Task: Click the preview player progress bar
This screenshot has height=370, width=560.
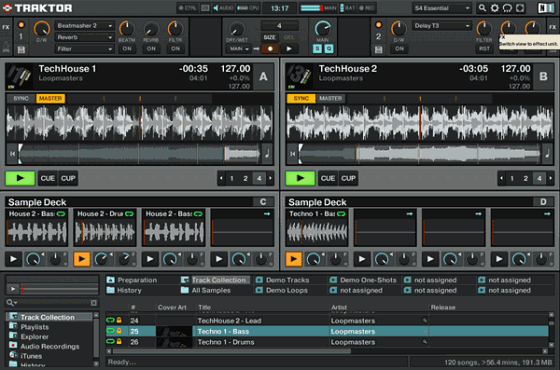Action: pos(60,289)
